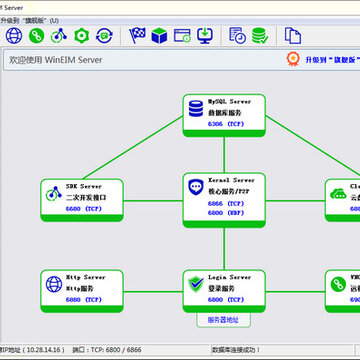The image size is (360, 360).
Task: Click the green hexagon gear toolbar icon
Action: point(82,36)
